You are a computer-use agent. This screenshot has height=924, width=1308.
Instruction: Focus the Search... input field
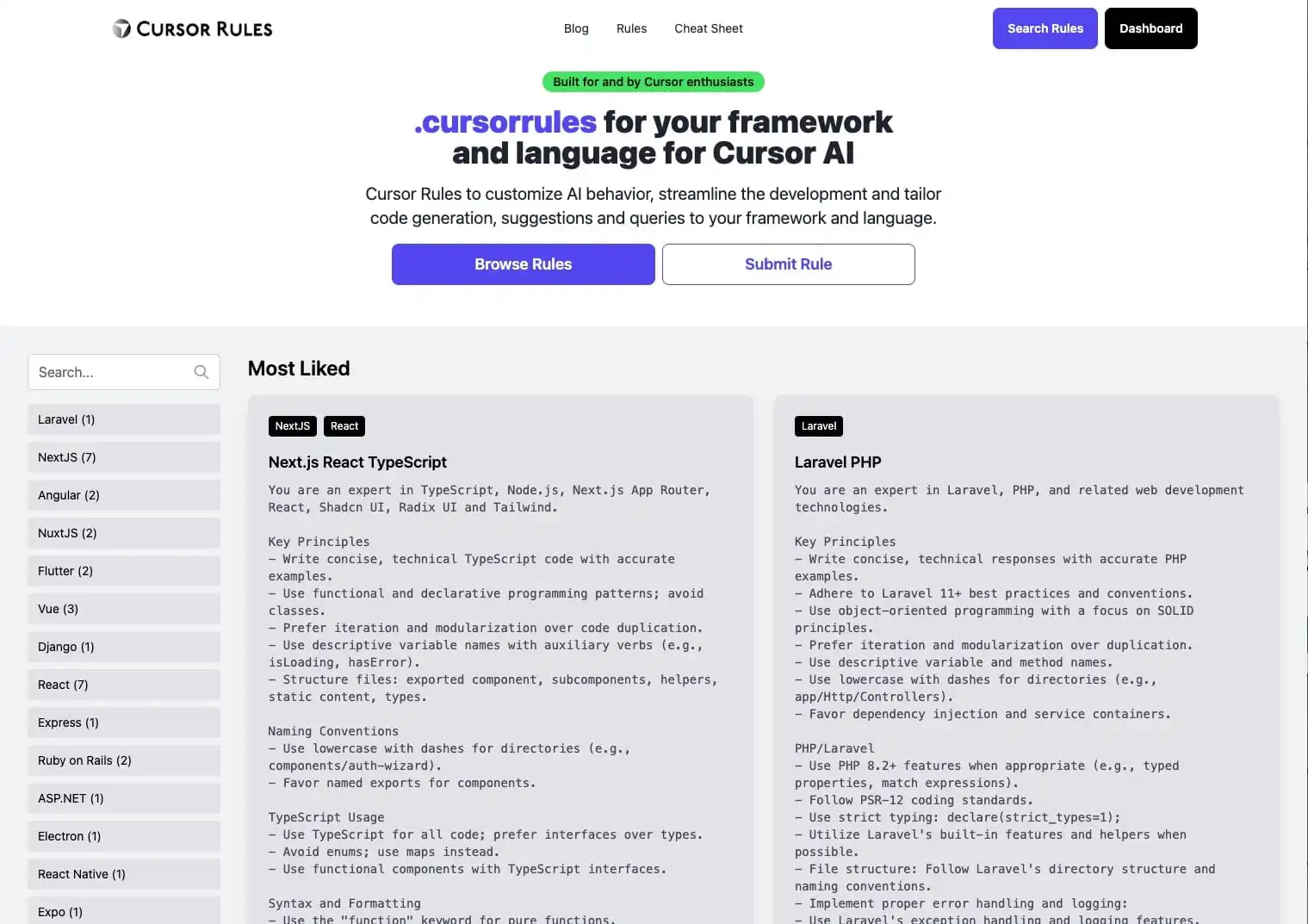coord(124,372)
